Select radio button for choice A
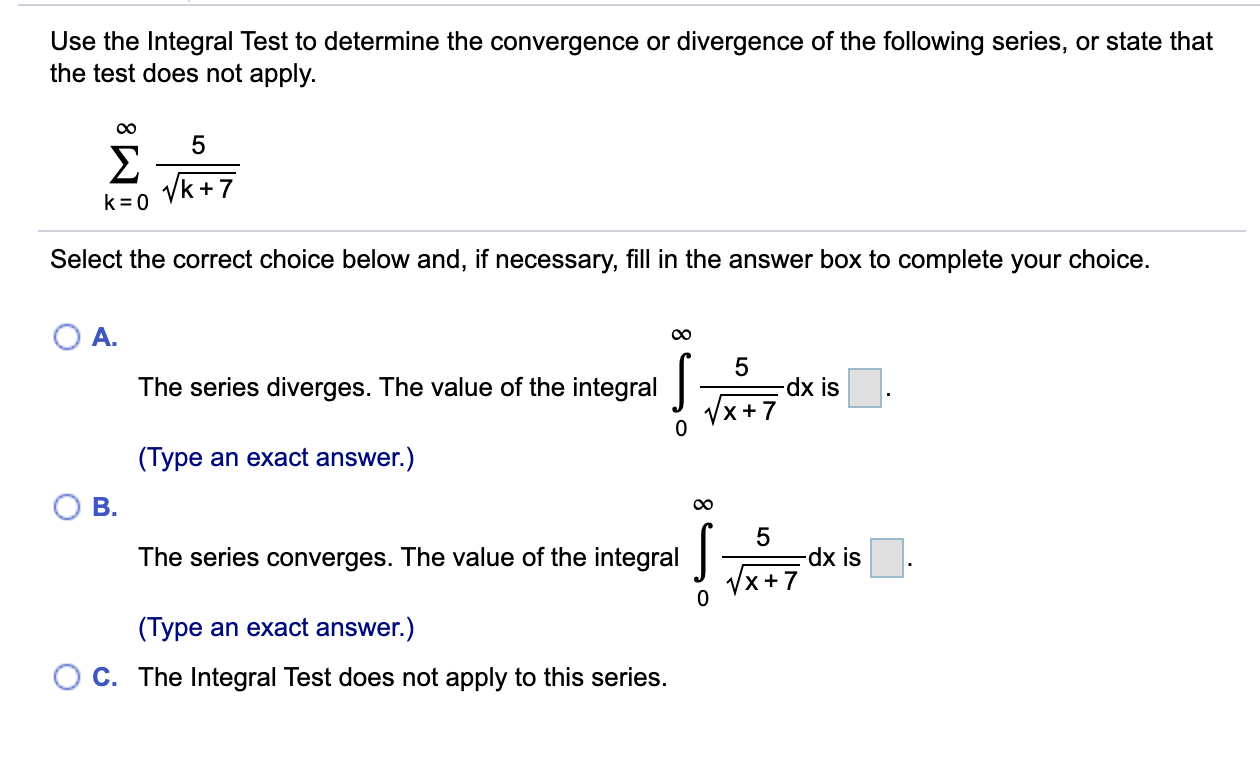 68,338
